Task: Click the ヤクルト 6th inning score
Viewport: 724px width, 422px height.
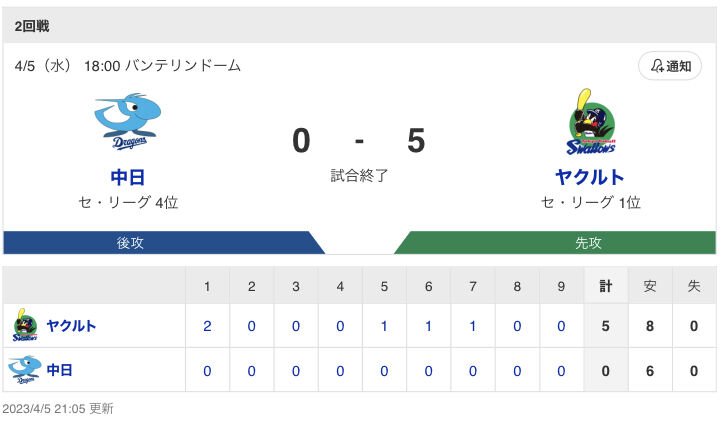Action: coord(428,326)
